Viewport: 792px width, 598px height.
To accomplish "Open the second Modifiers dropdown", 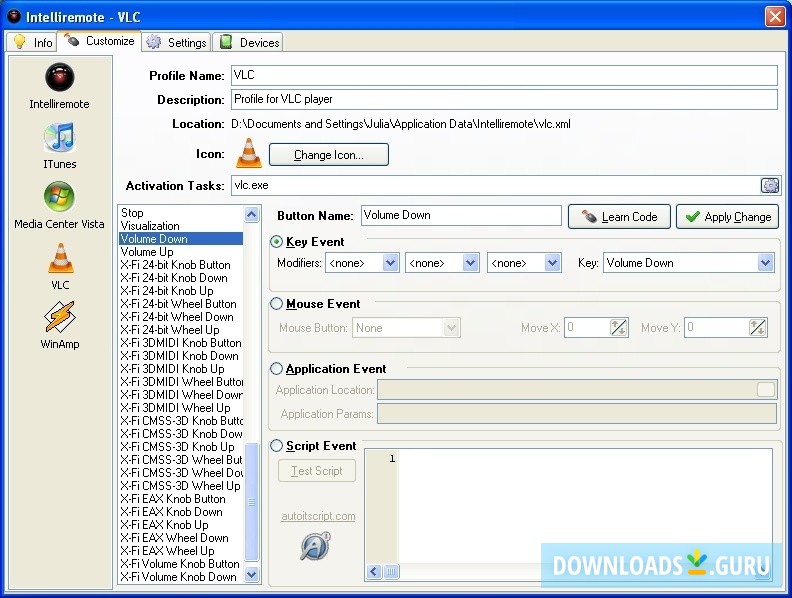I will click(442, 263).
